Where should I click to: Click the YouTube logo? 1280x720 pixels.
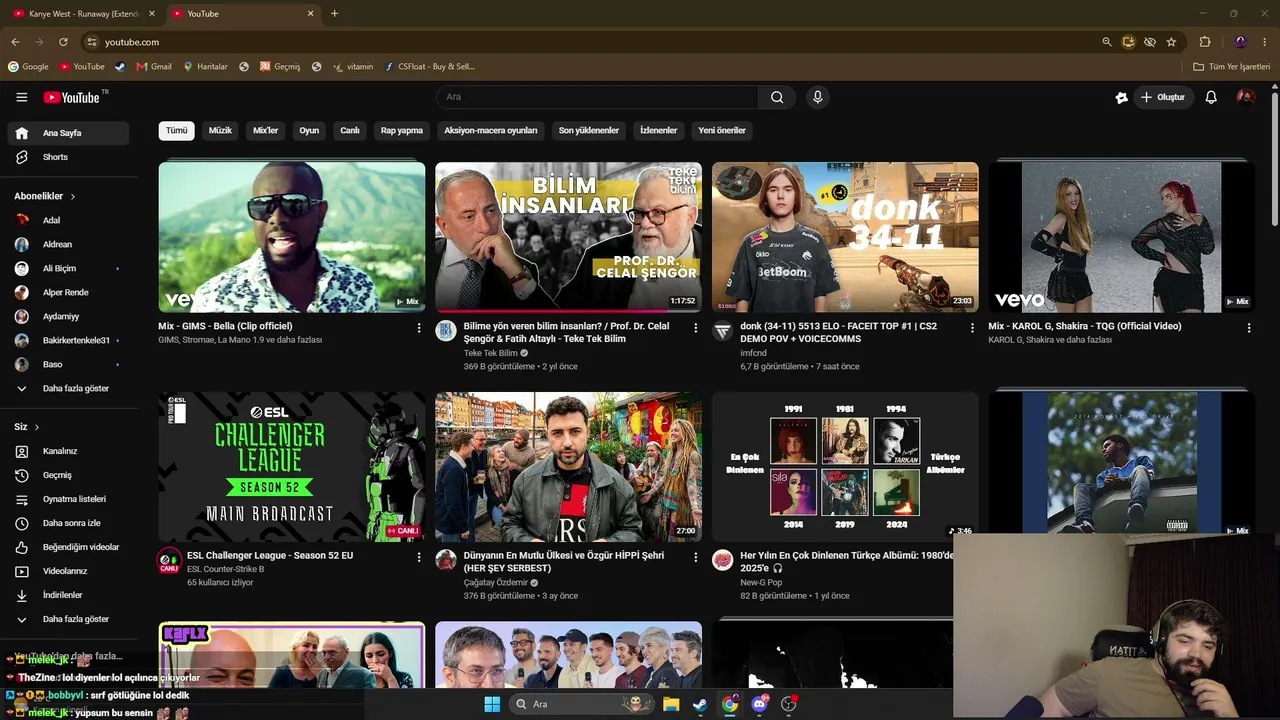[x=71, y=97]
